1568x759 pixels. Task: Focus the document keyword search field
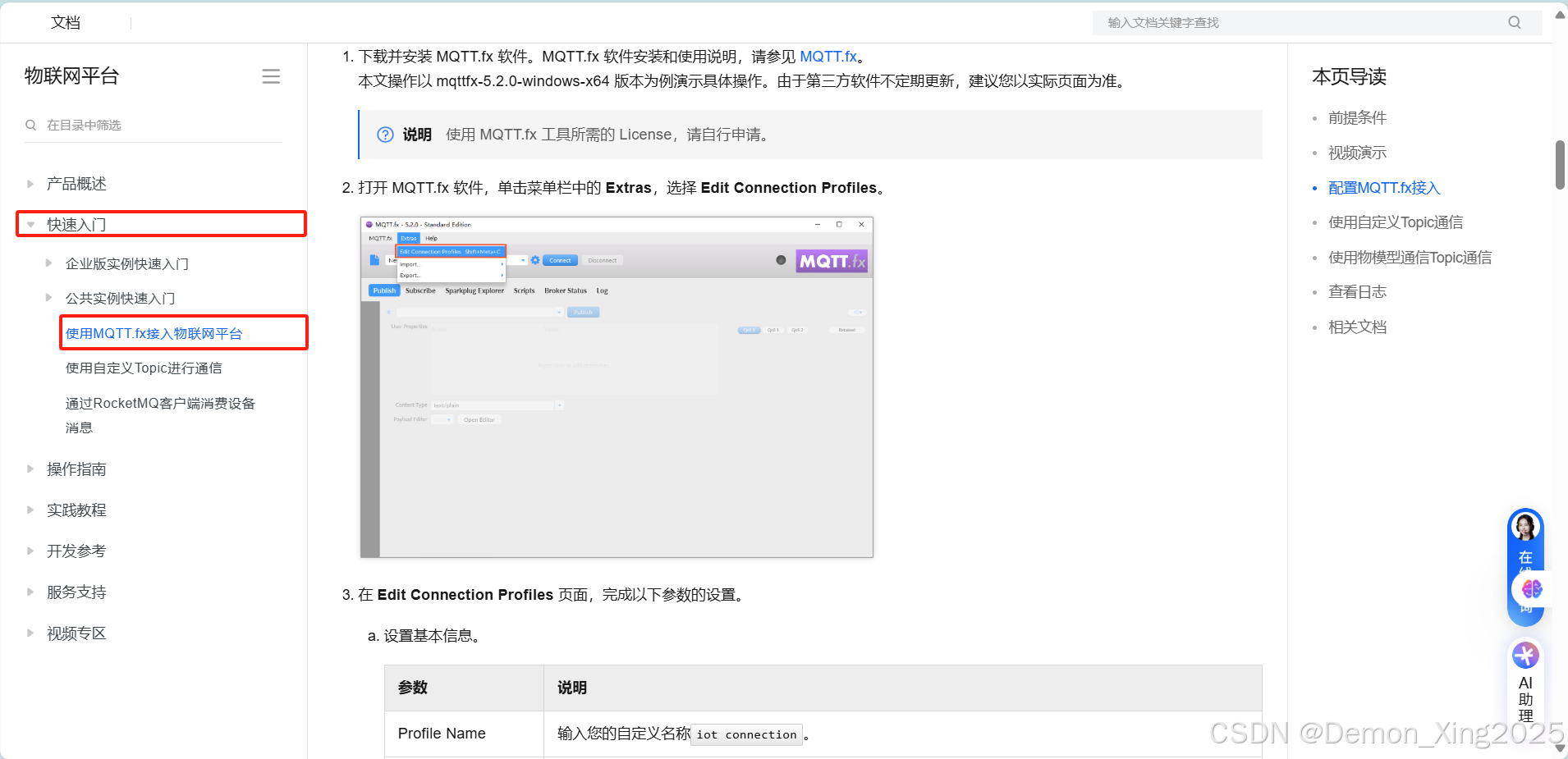click(x=1317, y=22)
